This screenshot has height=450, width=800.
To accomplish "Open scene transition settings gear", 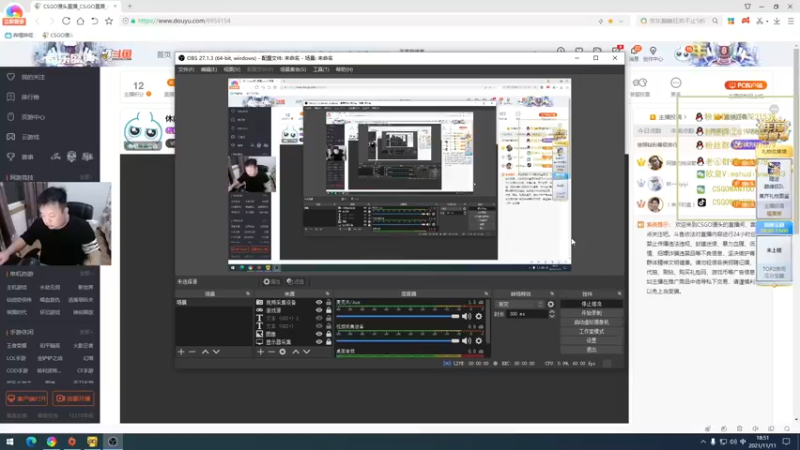I will 551,304.
